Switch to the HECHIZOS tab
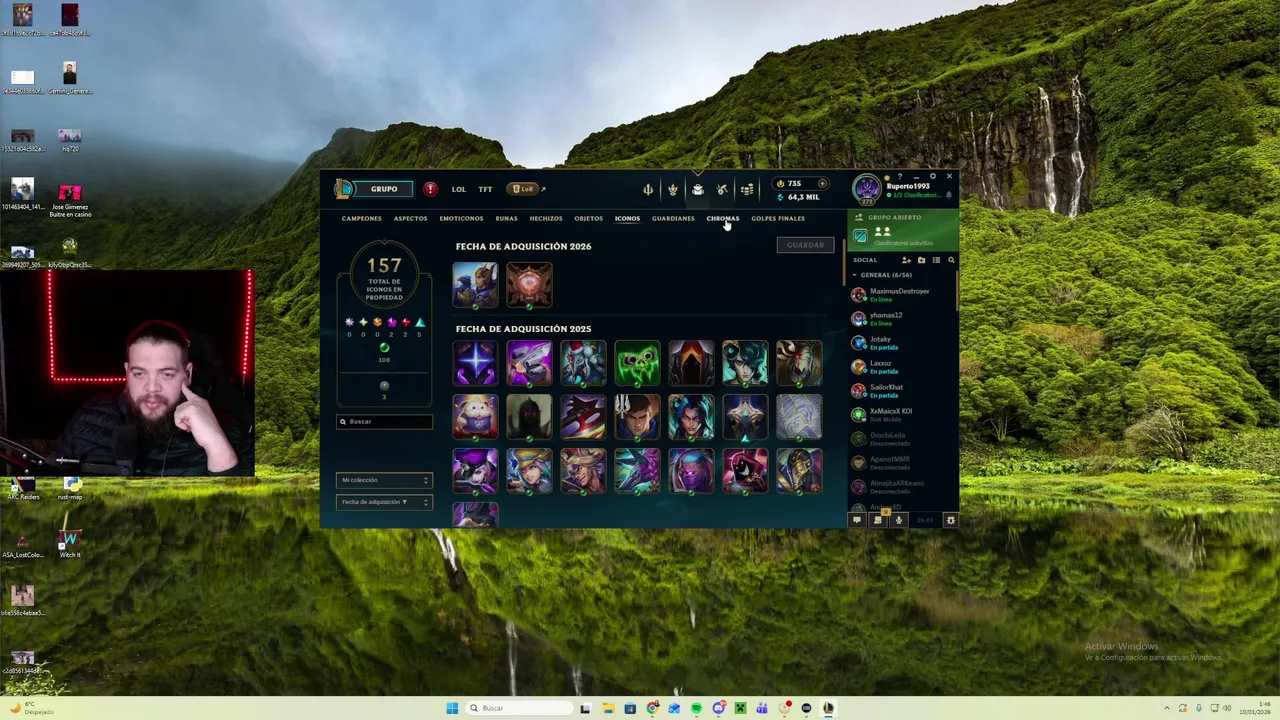 [x=546, y=218]
